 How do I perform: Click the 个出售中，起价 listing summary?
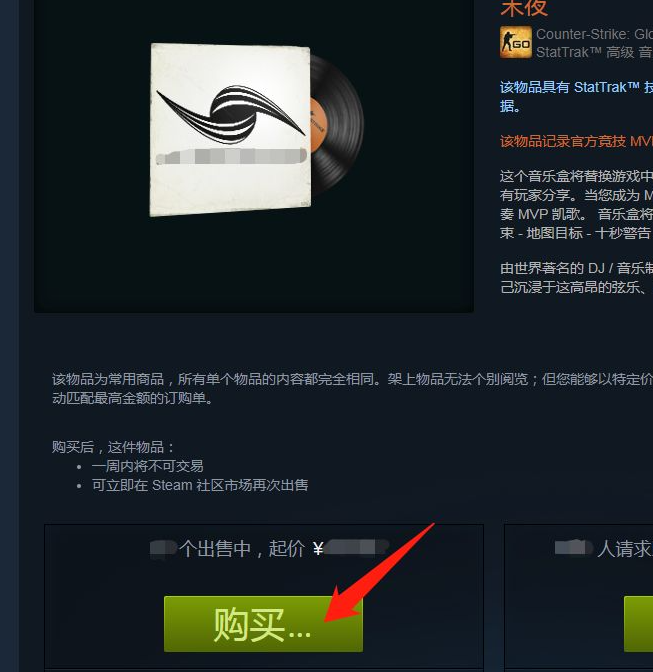pyautogui.click(x=243, y=549)
